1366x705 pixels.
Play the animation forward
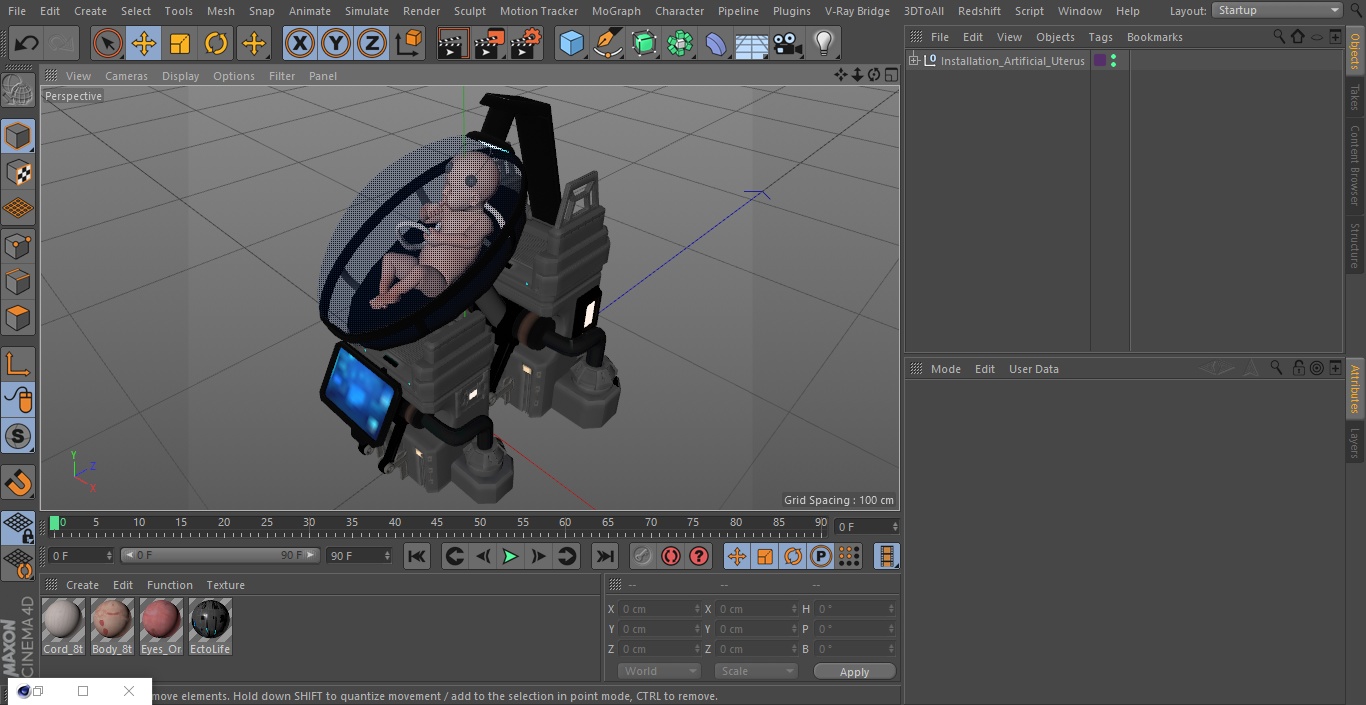(510, 556)
